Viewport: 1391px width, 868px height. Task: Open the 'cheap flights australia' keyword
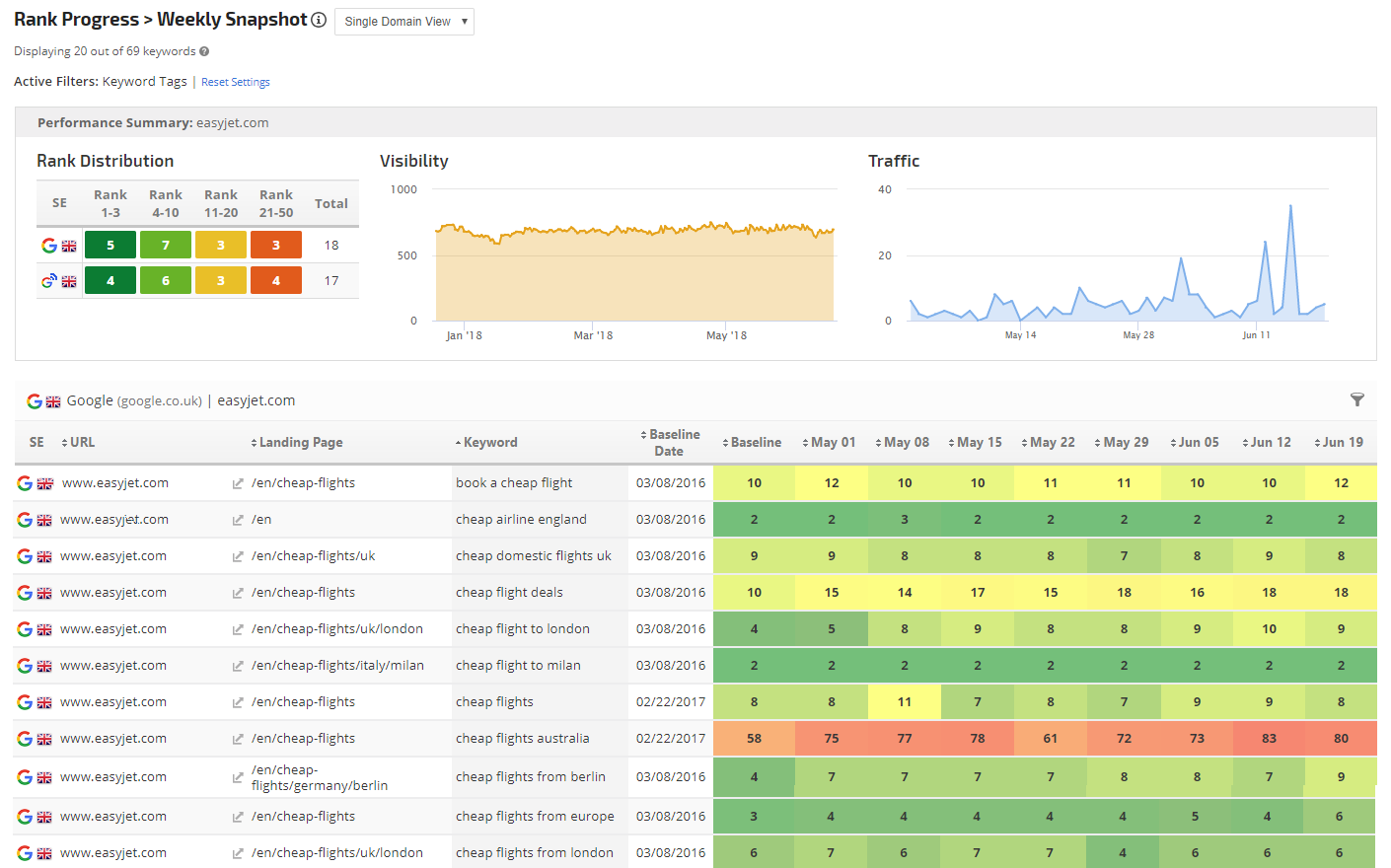522,739
